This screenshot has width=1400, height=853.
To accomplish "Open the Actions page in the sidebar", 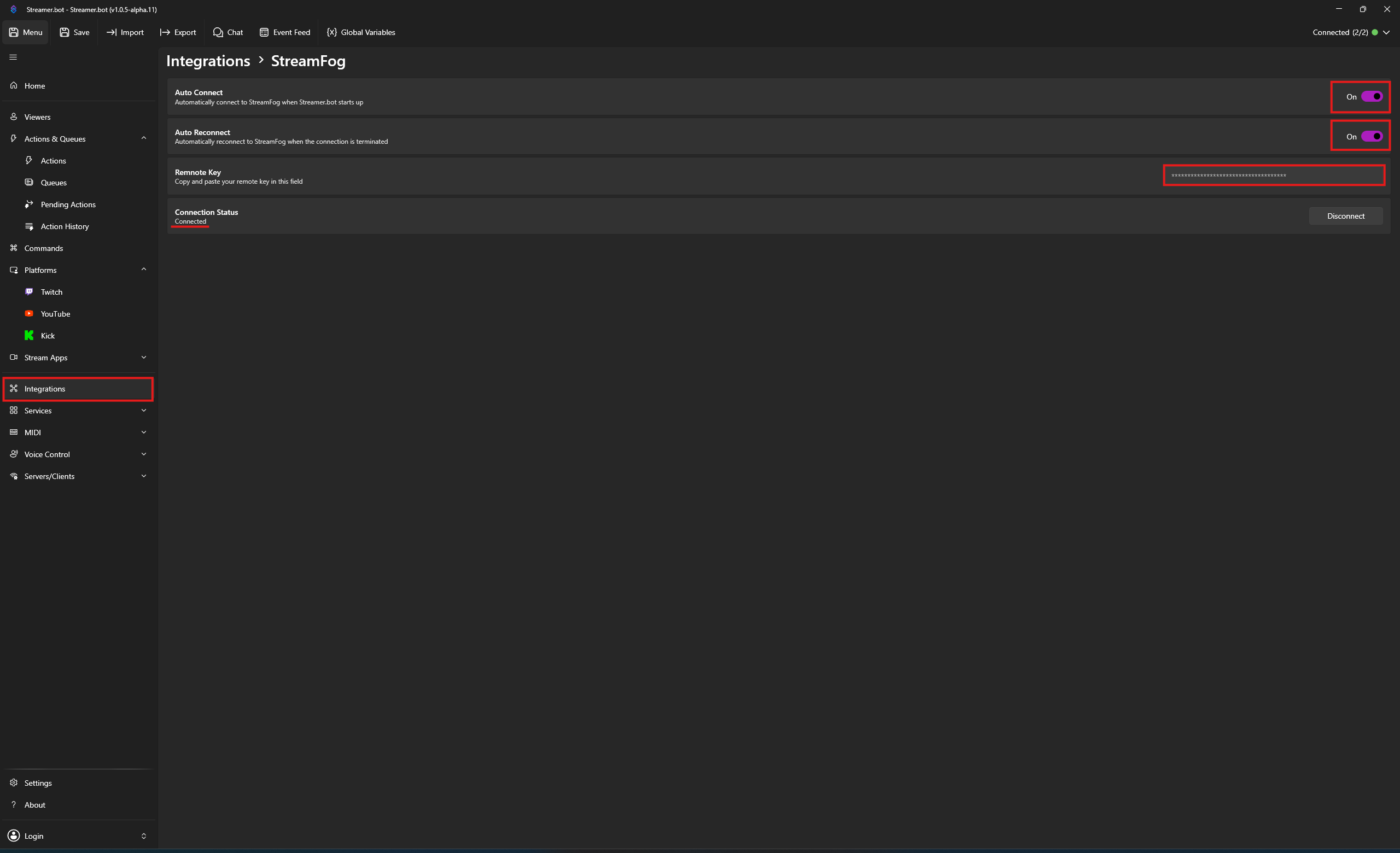I will pyautogui.click(x=78, y=161).
